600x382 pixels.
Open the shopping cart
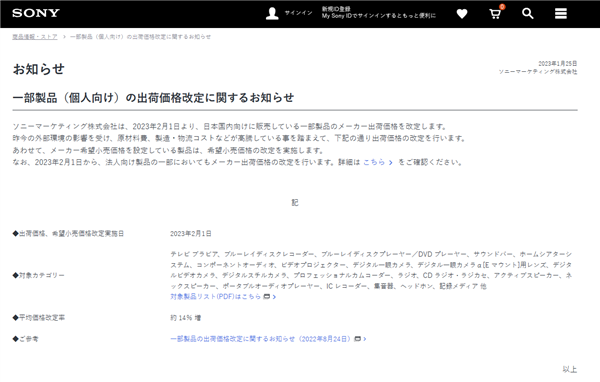[496, 13]
